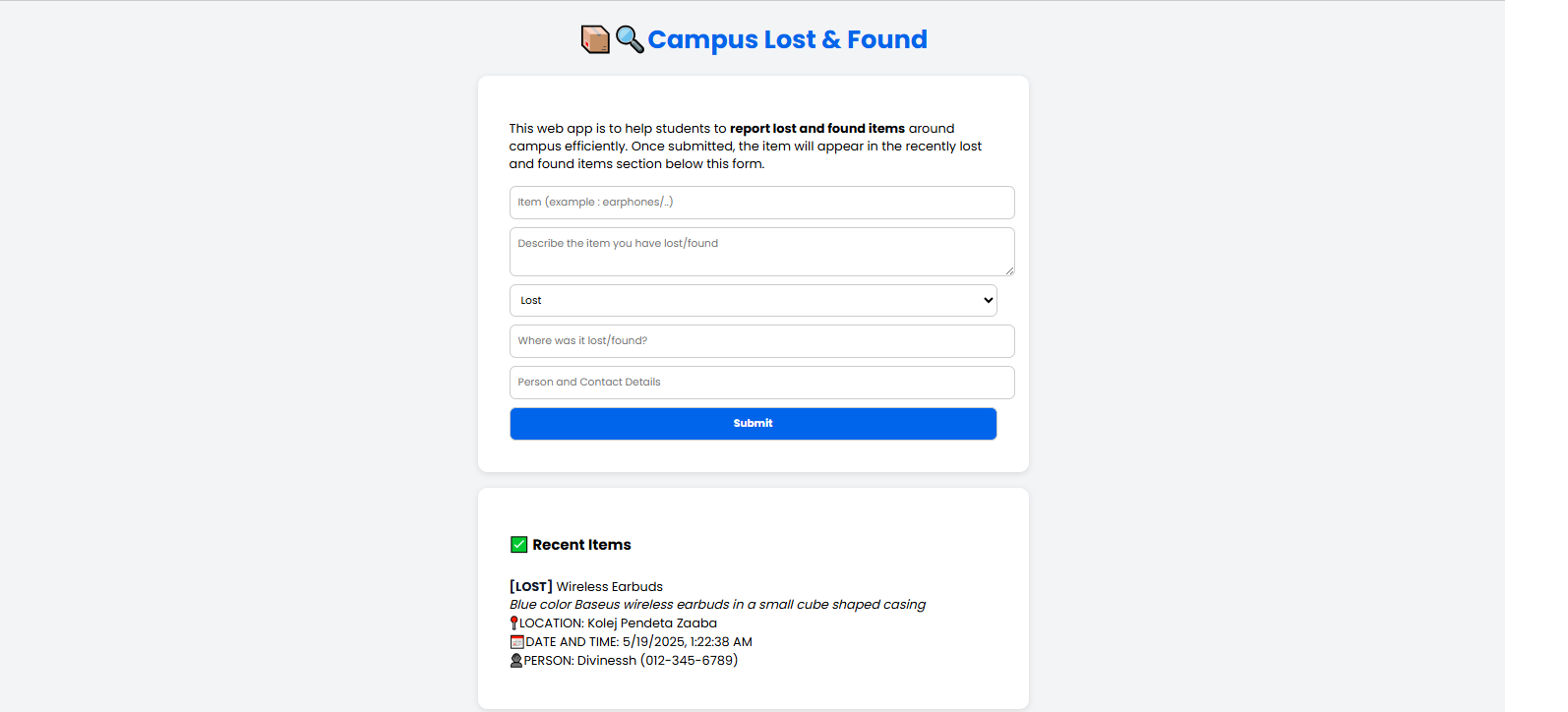This screenshot has height=712, width=1568.
Task: Click the Recent Items heading
Action: (581, 545)
